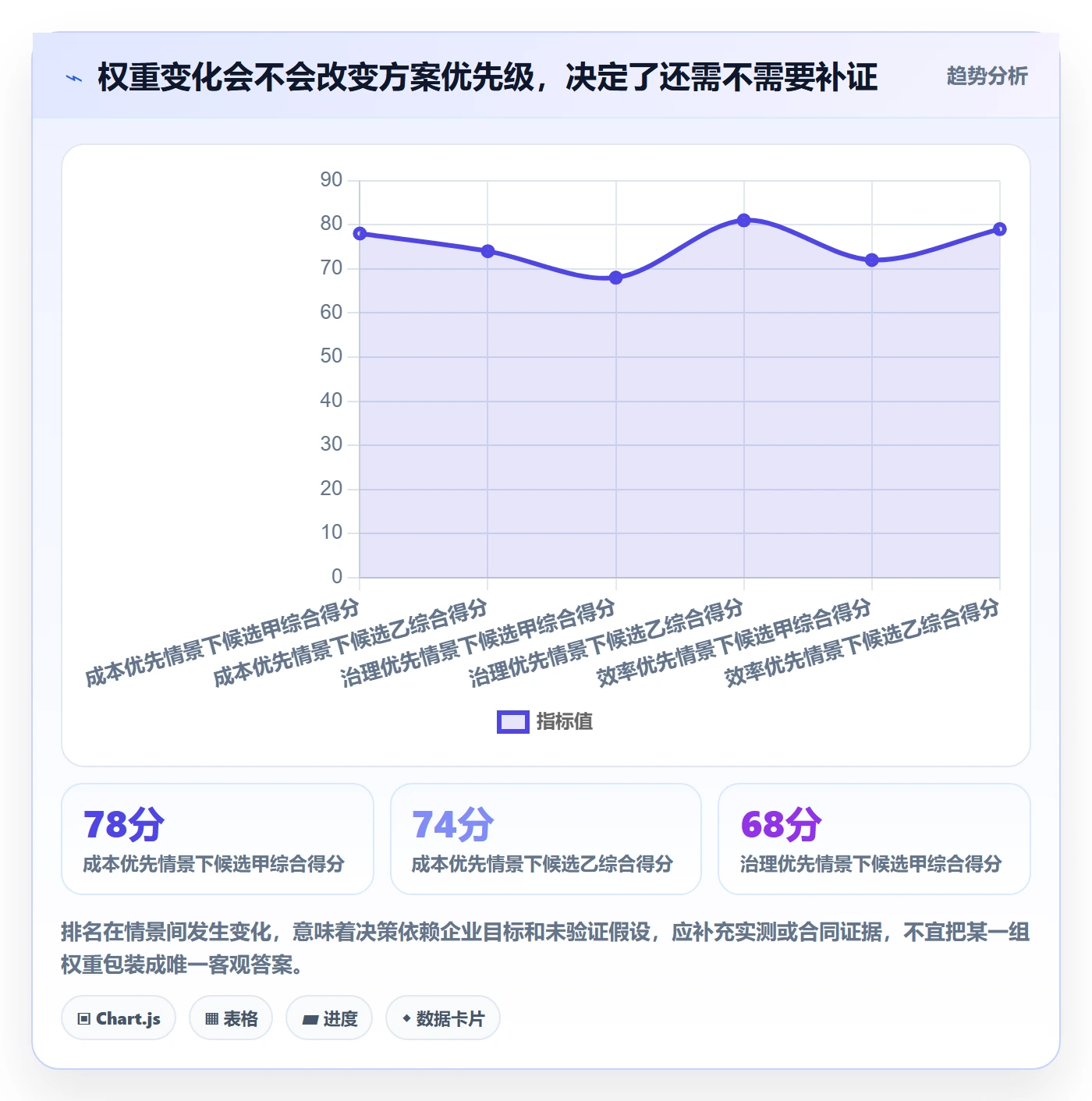Click axis label 治理优先情景下候选乙综合得分
Screen dimensions: 1092x1101
[606, 643]
